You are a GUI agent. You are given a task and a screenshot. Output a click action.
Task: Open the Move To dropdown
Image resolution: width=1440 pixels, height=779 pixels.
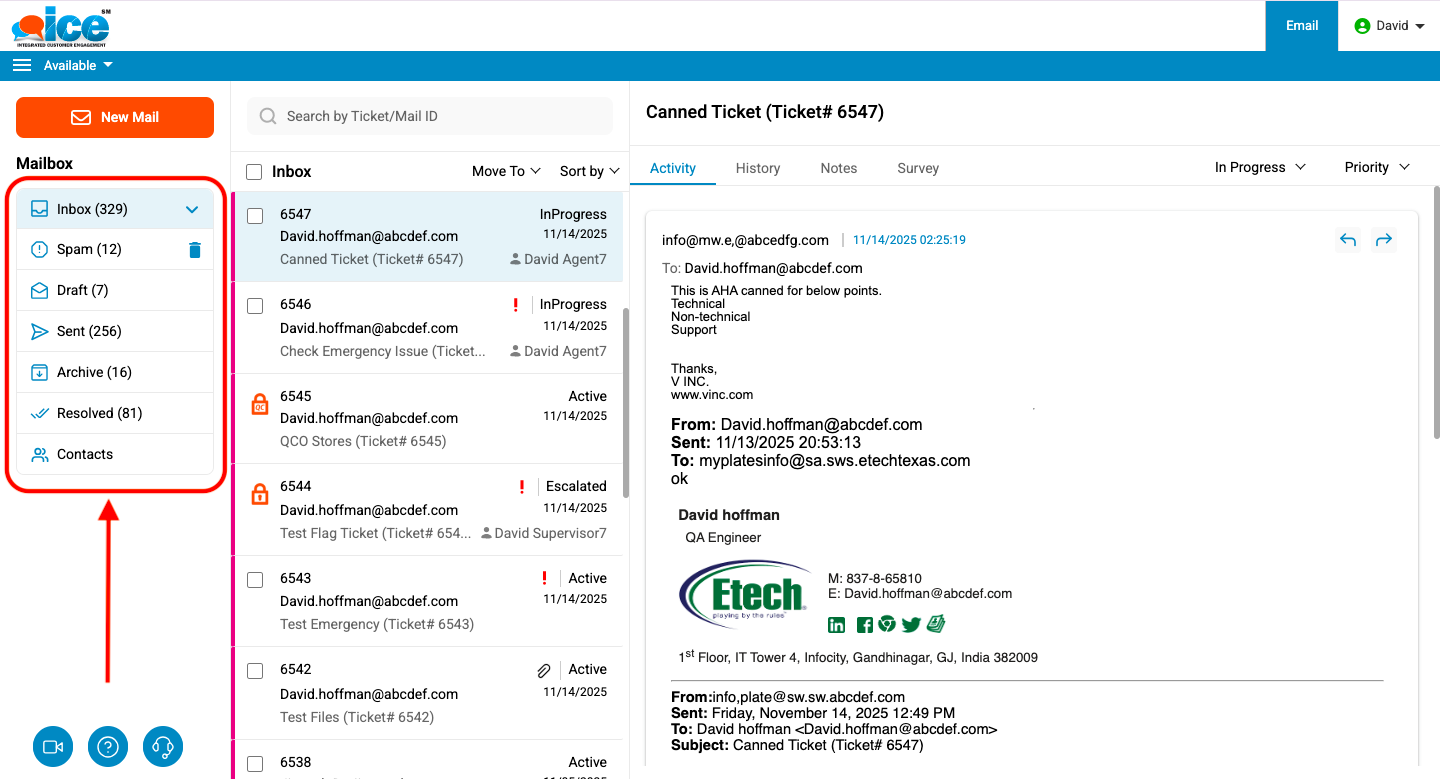click(x=506, y=171)
